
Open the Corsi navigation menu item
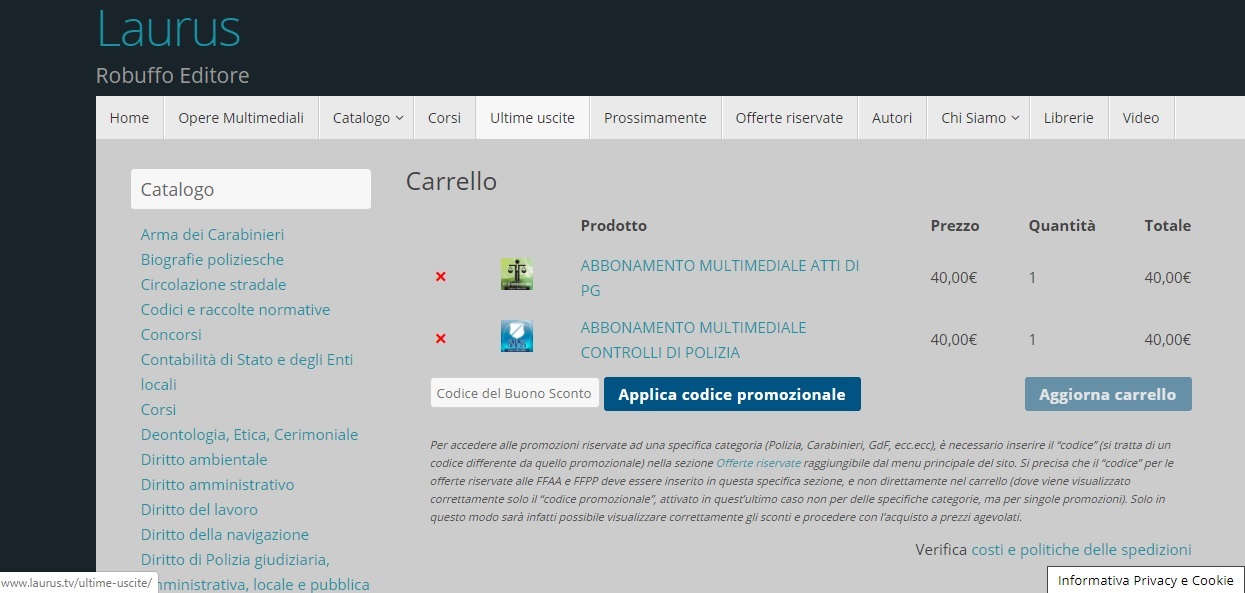coord(444,118)
